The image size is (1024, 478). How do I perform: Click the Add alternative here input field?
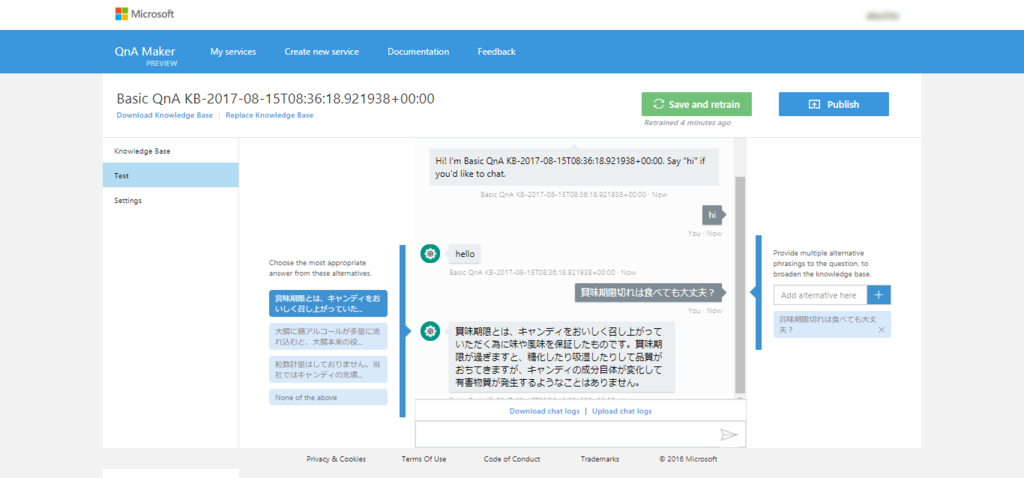click(x=820, y=295)
